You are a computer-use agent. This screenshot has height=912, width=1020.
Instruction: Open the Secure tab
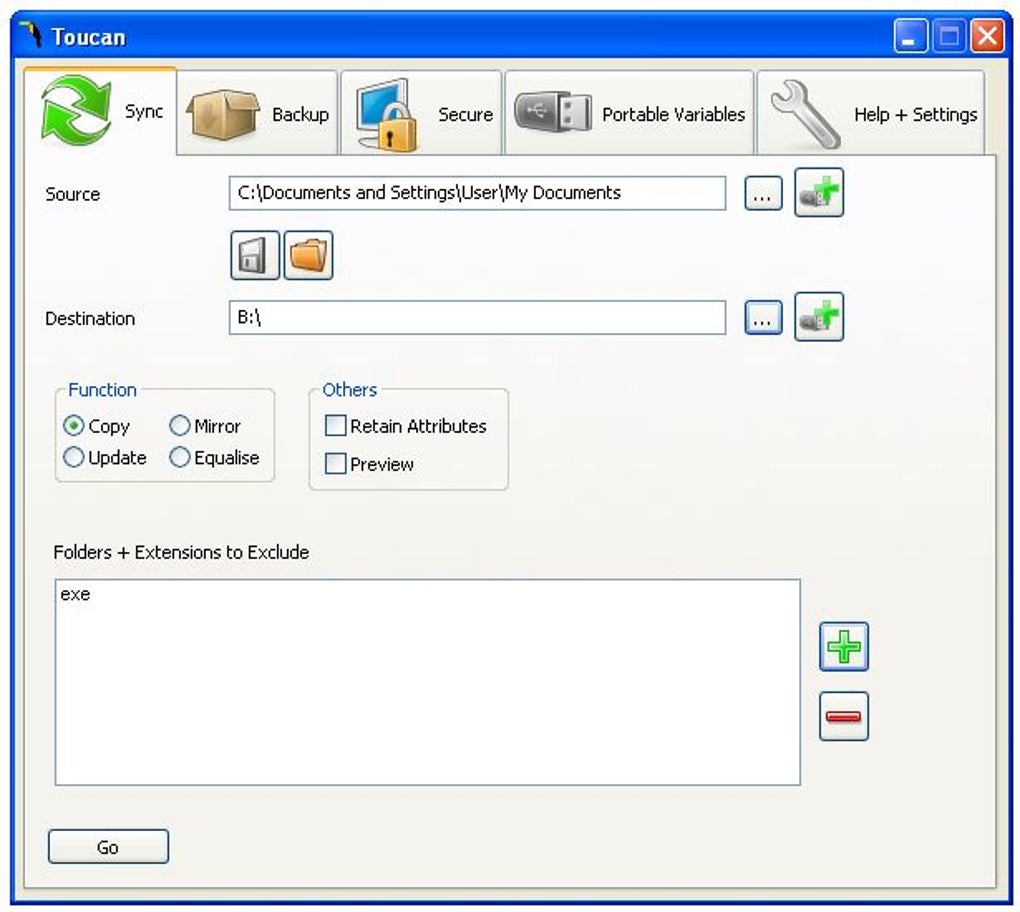[x=422, y=113]
